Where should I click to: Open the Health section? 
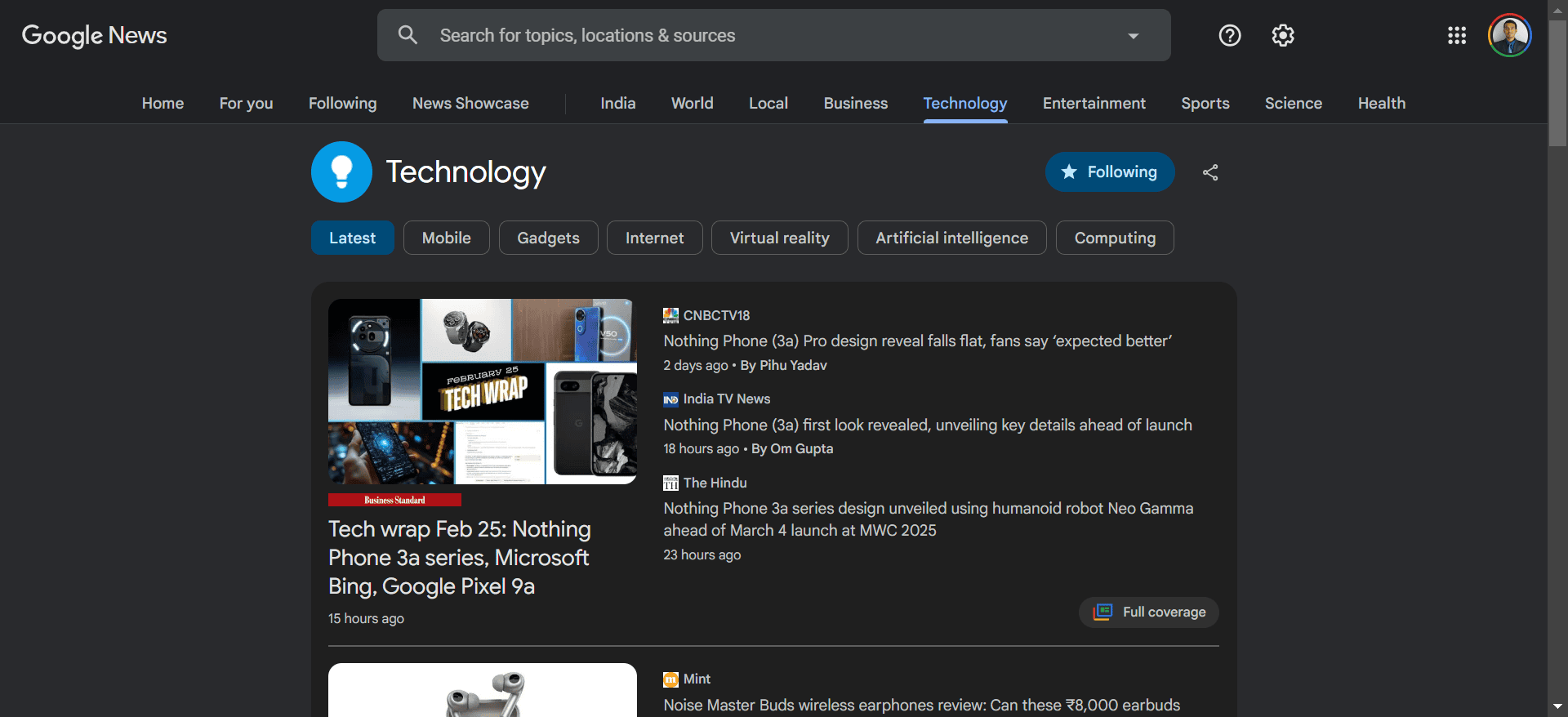pyautogui.click(x=1381, y=103)
